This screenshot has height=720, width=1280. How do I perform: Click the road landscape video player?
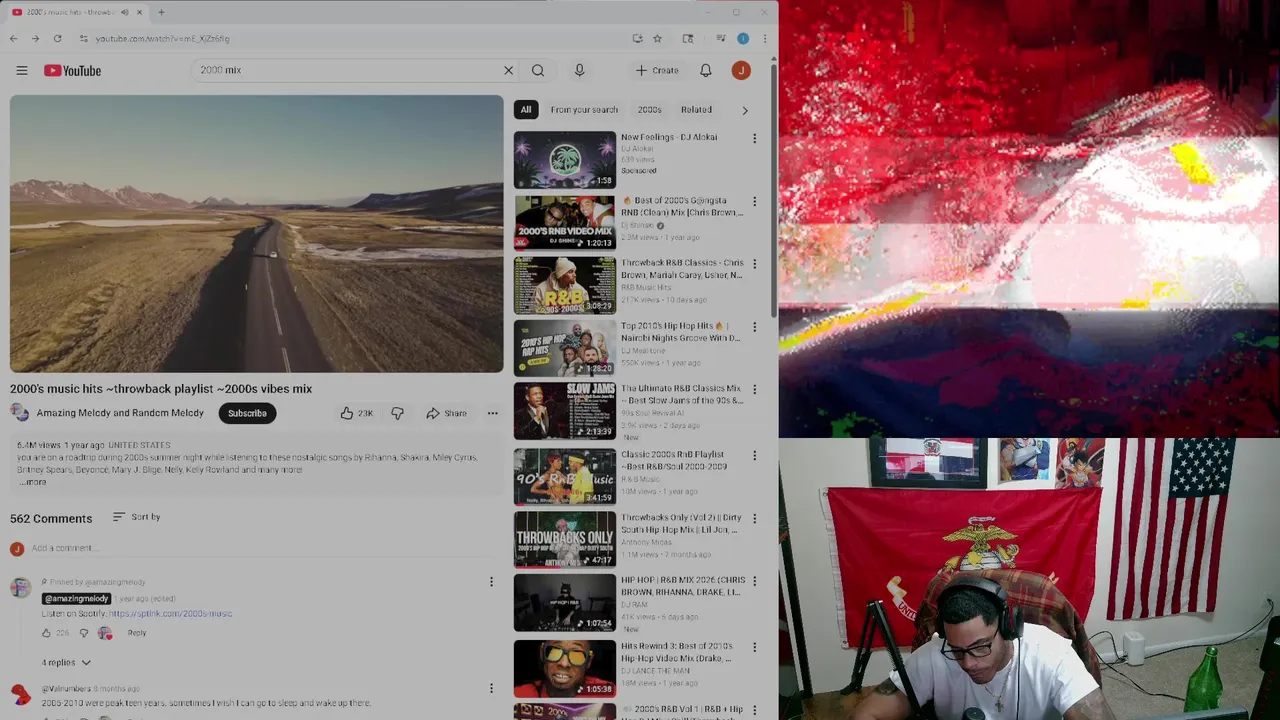tap(257, 234)
